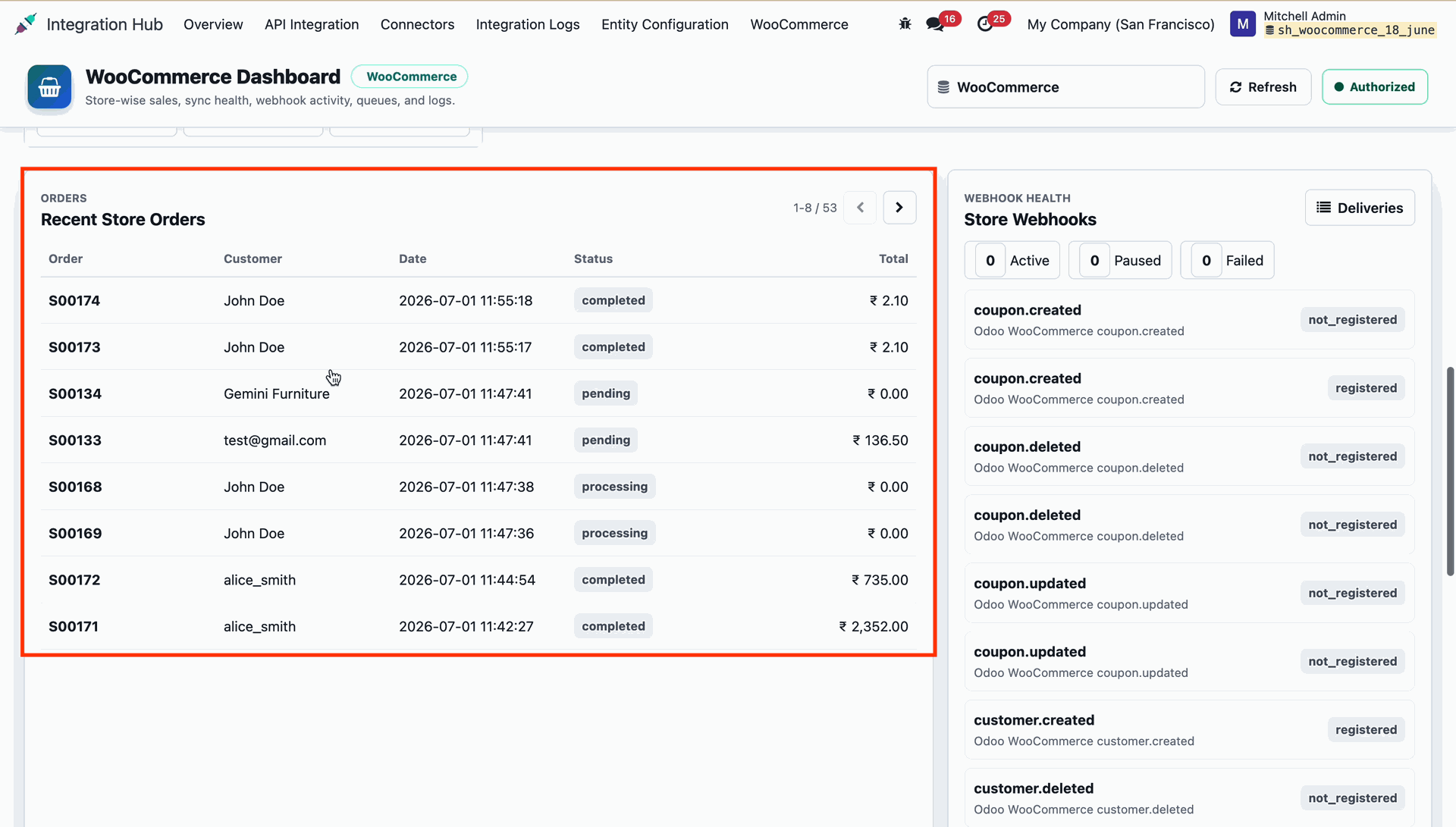Open the Entity Configuration menu
This screenshot has width=1456, height=827.
[x=665, y=24]
